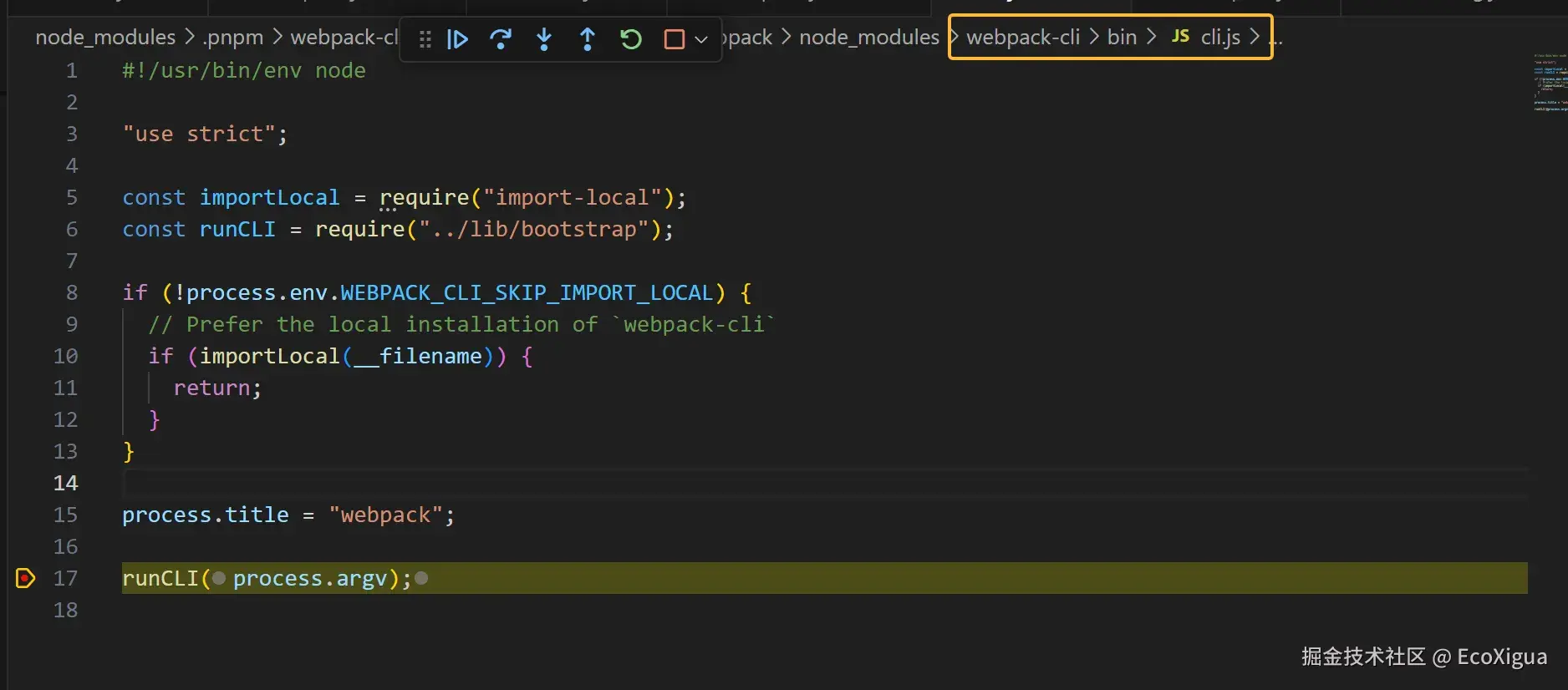
Task: Restart the debug session
Action: click(x=631, y=39)
